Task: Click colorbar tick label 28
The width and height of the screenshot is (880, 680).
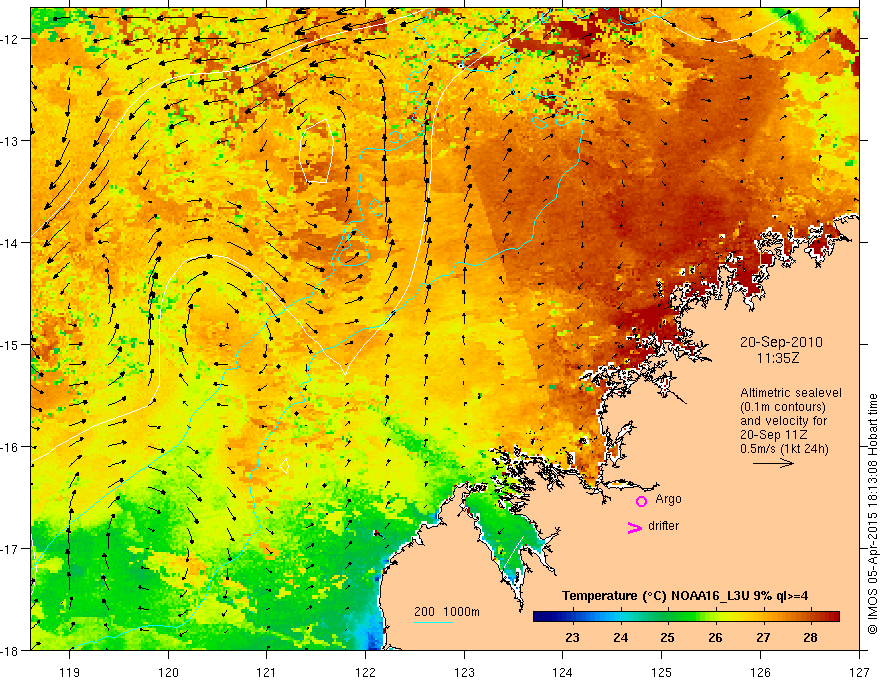Action: point(810,637)
